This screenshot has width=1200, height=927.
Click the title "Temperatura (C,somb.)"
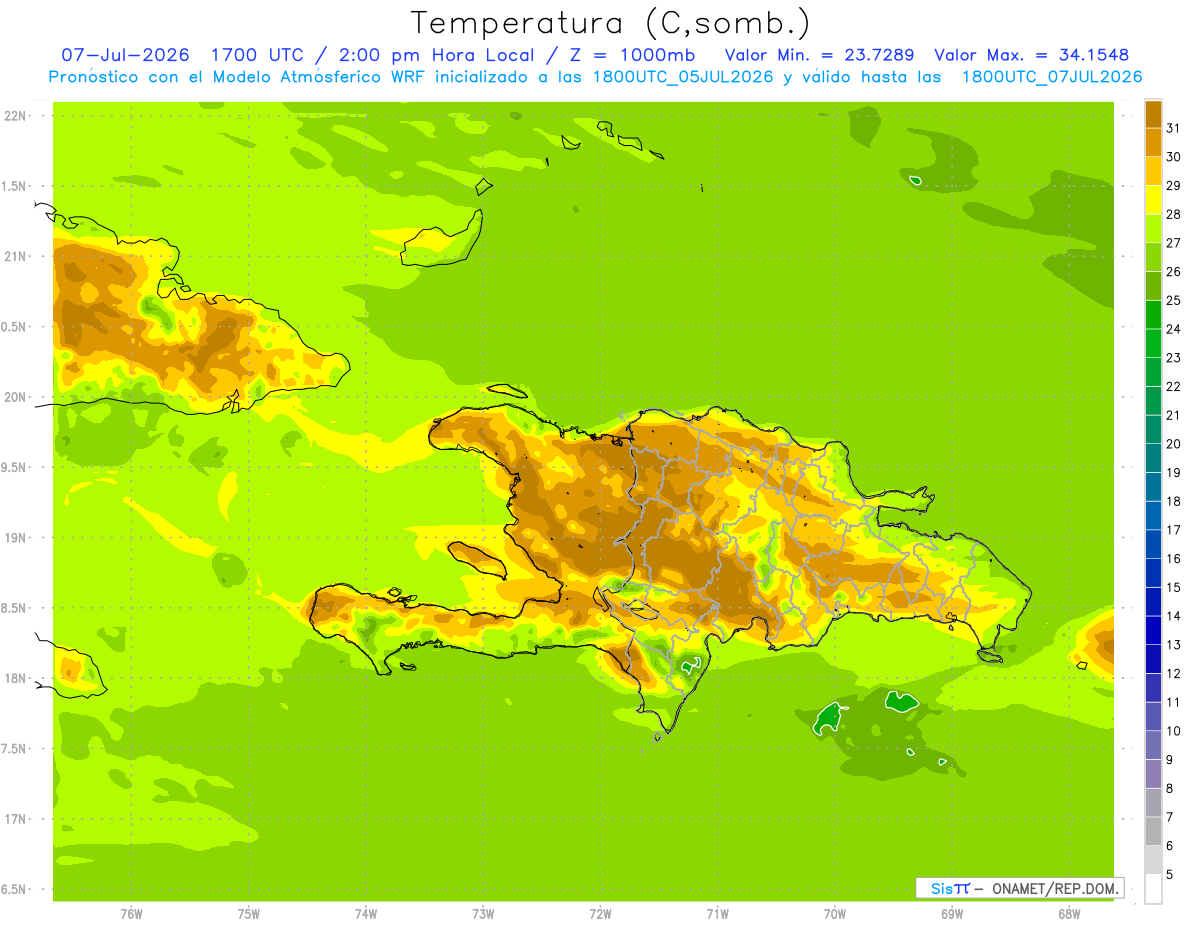click(x=610, y=23)
